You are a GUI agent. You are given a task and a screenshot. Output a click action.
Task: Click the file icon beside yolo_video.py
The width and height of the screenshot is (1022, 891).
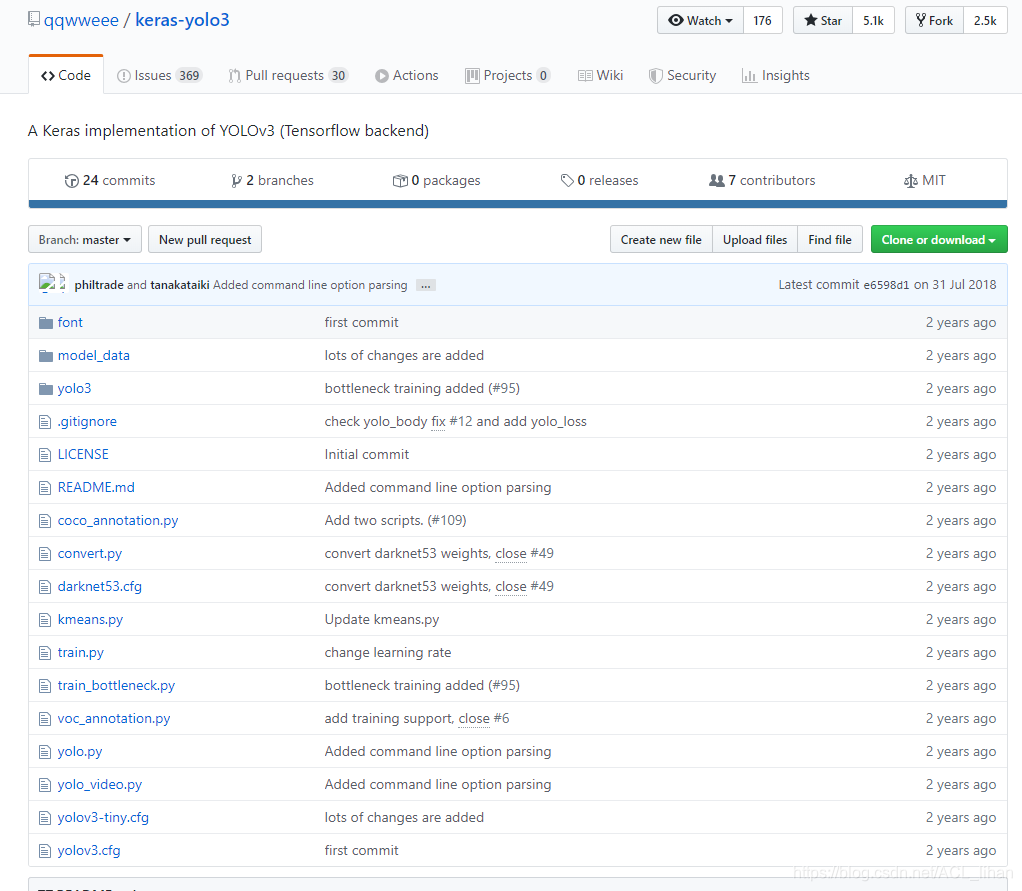coord(45,785)
